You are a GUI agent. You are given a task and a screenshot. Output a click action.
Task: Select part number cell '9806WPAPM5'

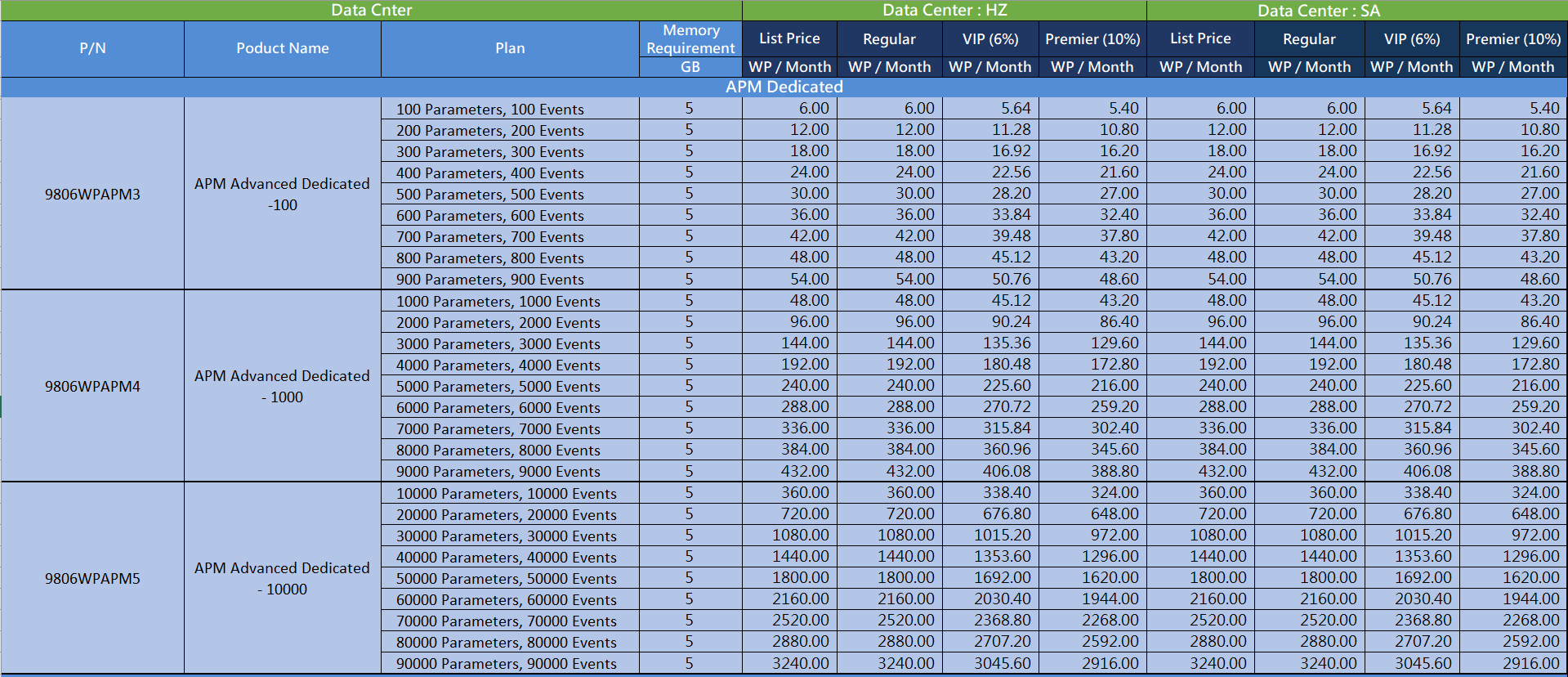point(92,578)
